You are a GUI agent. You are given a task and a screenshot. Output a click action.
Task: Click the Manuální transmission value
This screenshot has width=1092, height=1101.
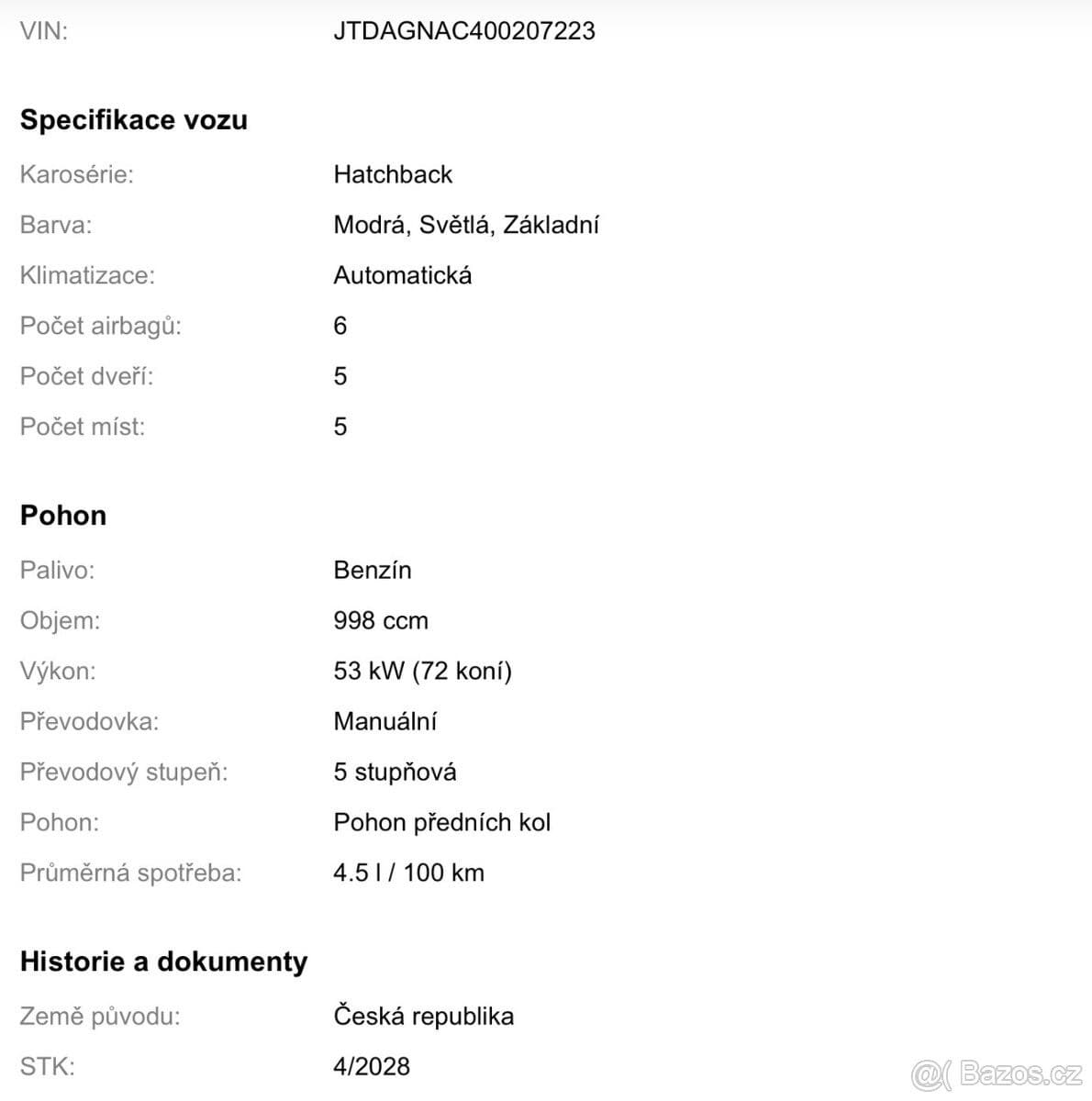(385, 721)
